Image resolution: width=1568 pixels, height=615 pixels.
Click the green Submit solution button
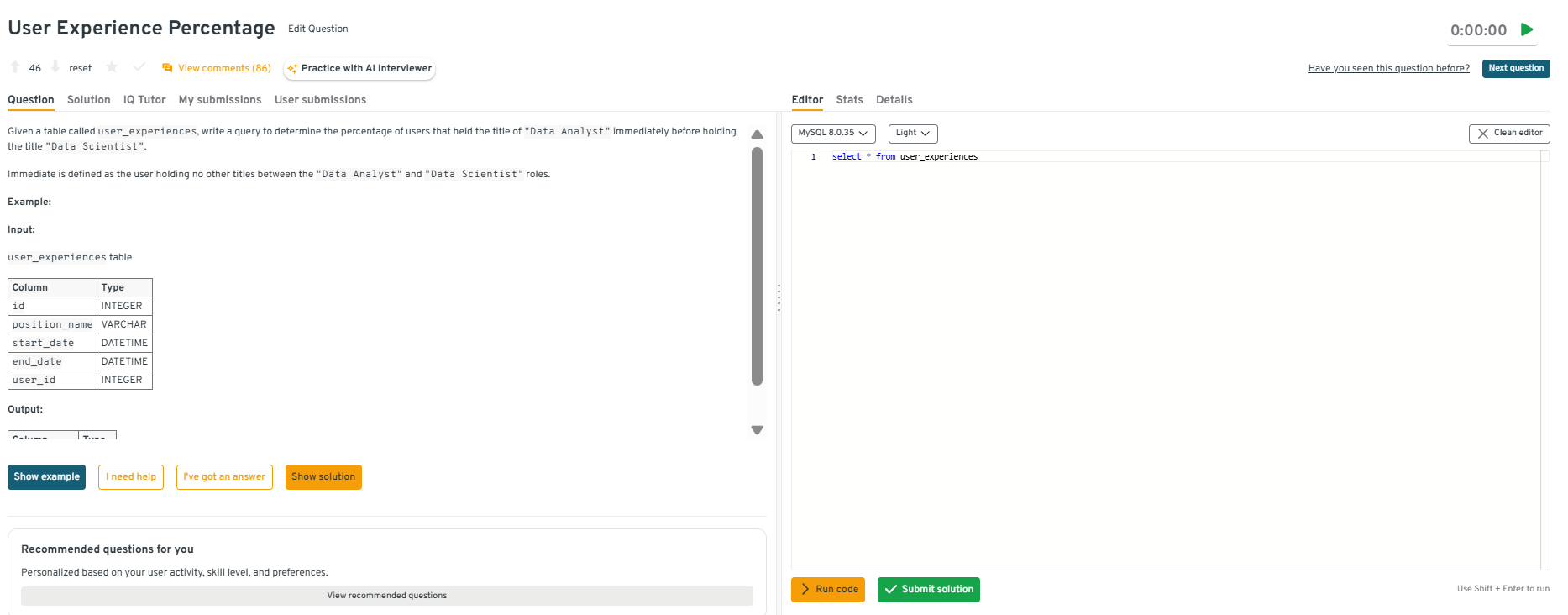pos(928,590)
